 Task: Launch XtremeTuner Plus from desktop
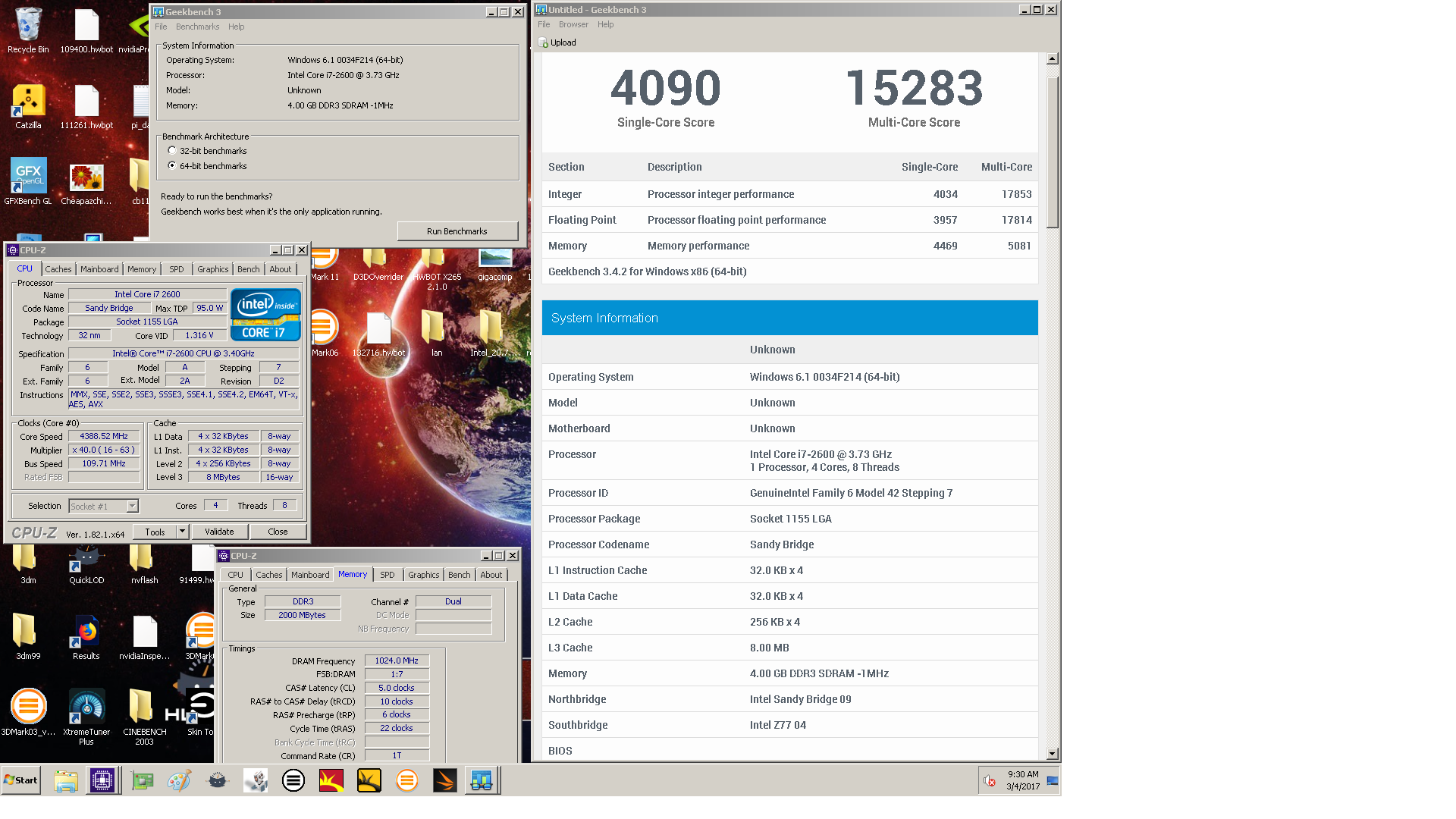pos(86,717)
